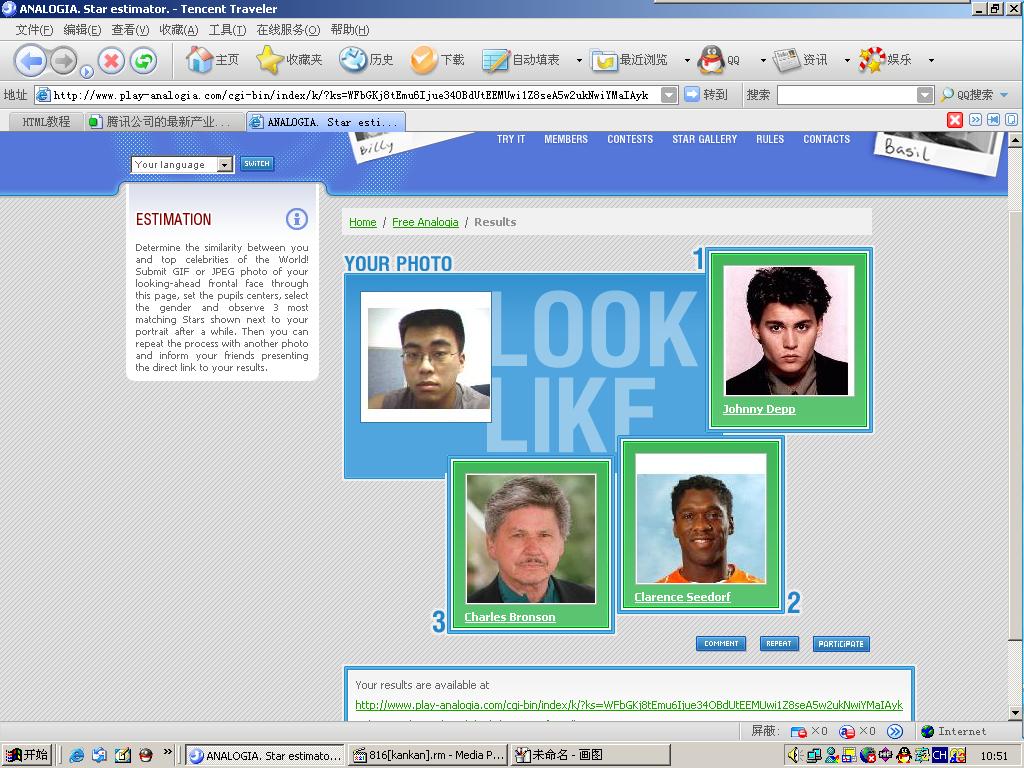The height and width of the screenshot is (768, 1024).
Task: Click the QQ penguin toolbar button
Action: click(x=719, y=59)
